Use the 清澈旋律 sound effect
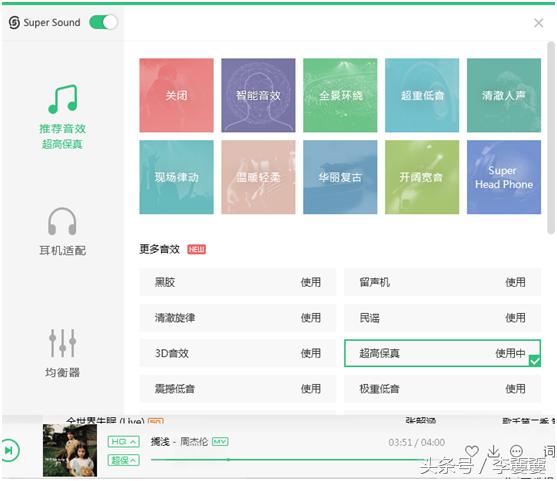Screen dimensions: 557x481 310,318
